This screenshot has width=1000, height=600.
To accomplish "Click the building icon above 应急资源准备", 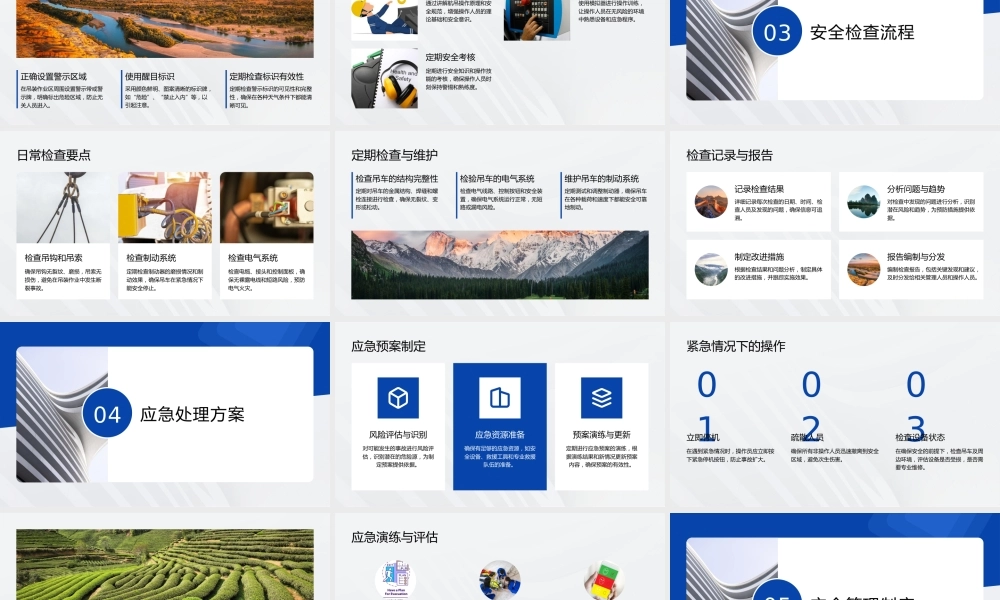I will tap(499, 398).
